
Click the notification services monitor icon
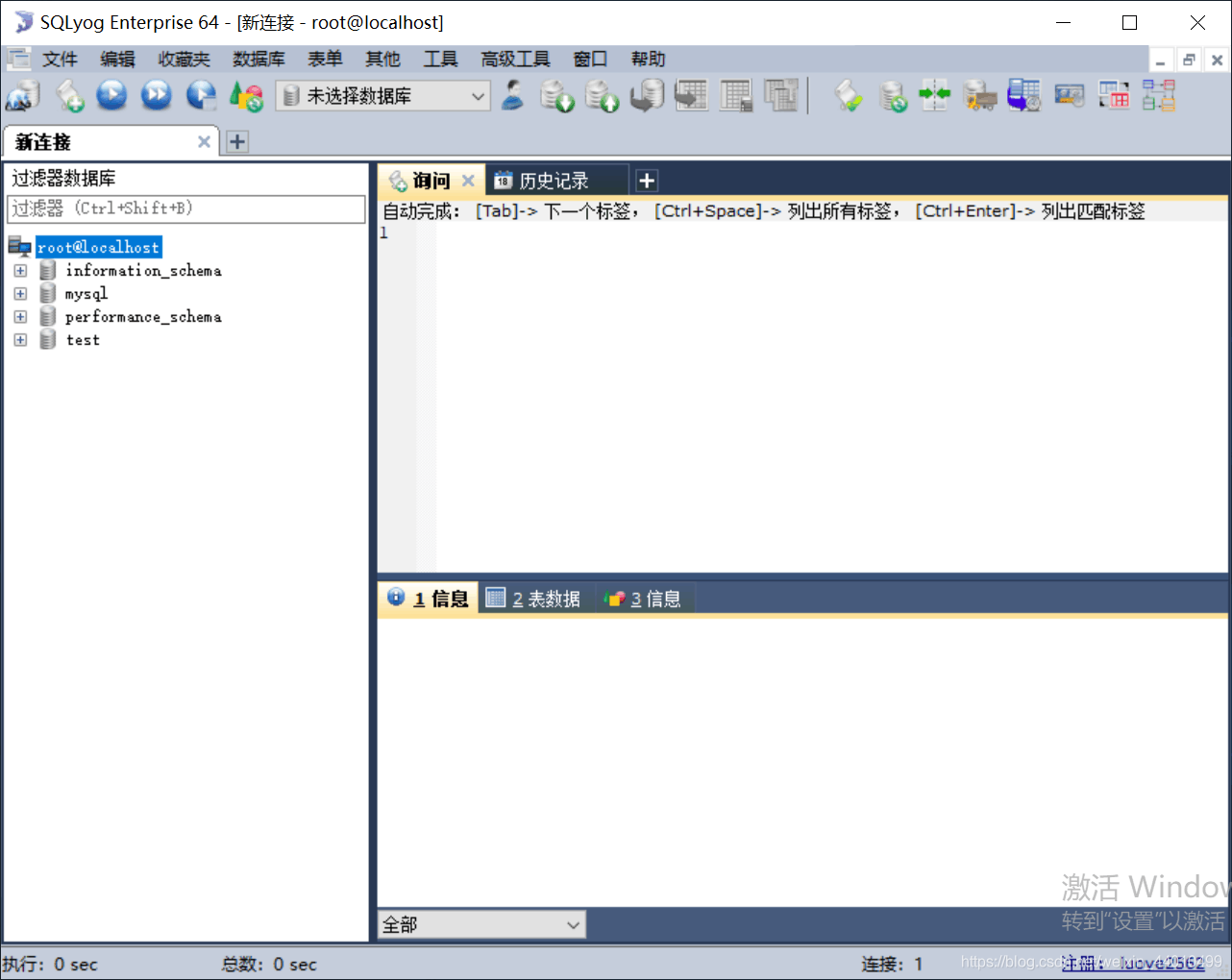(x=1070, y=95)
